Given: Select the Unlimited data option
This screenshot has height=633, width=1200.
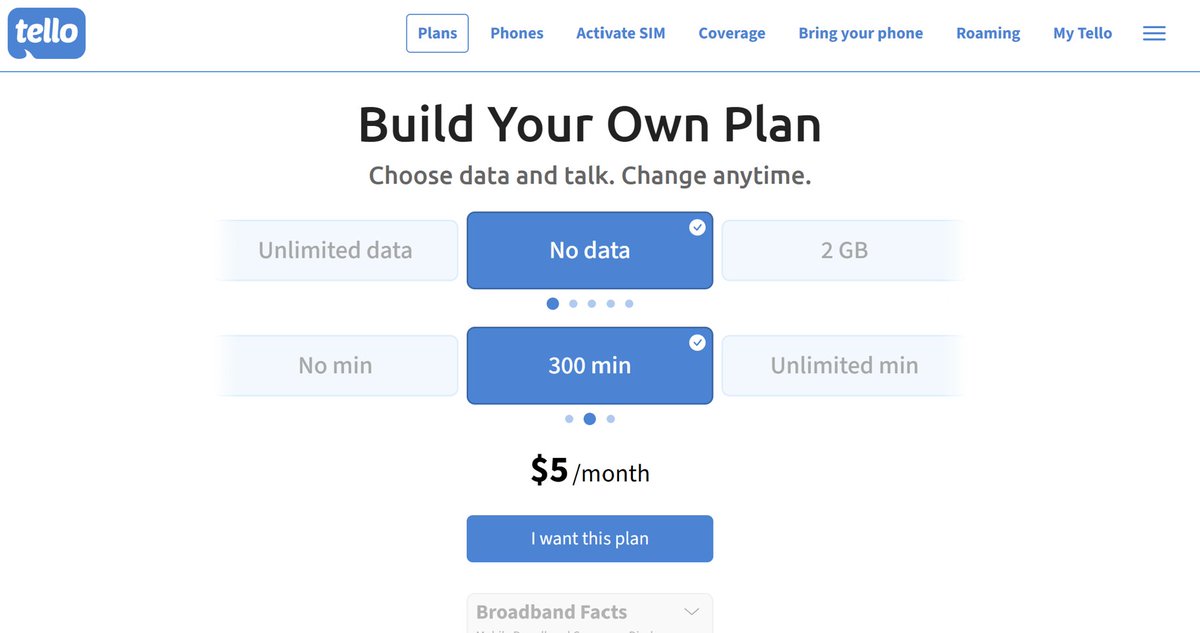Looking at the screenshot, I should tap(336, 250).
